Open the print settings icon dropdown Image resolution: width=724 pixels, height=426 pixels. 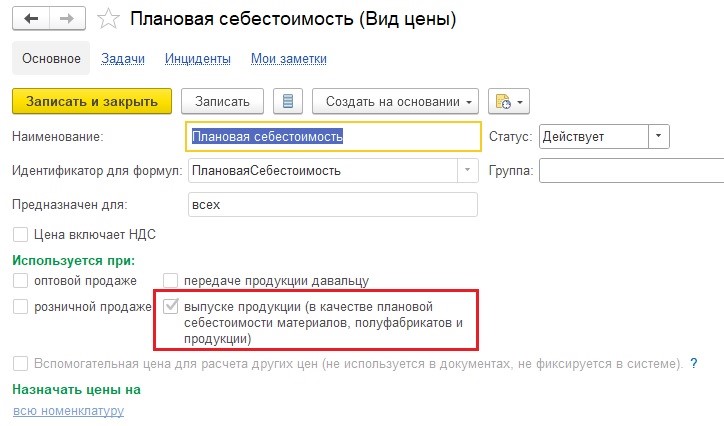(x=509, y=102)
